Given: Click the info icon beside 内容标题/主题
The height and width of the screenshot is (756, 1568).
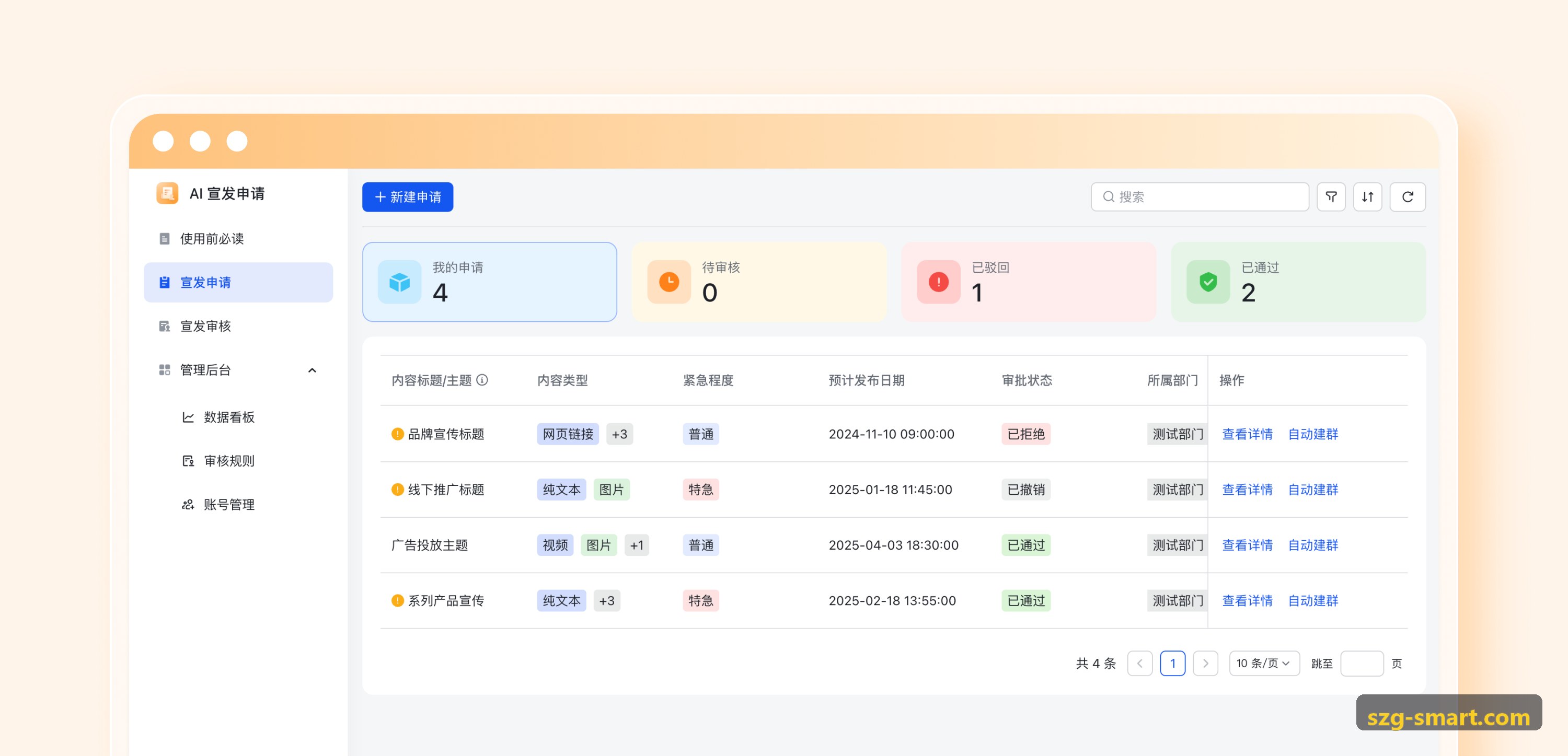Looking at the screenshot, I should point(482,380).
